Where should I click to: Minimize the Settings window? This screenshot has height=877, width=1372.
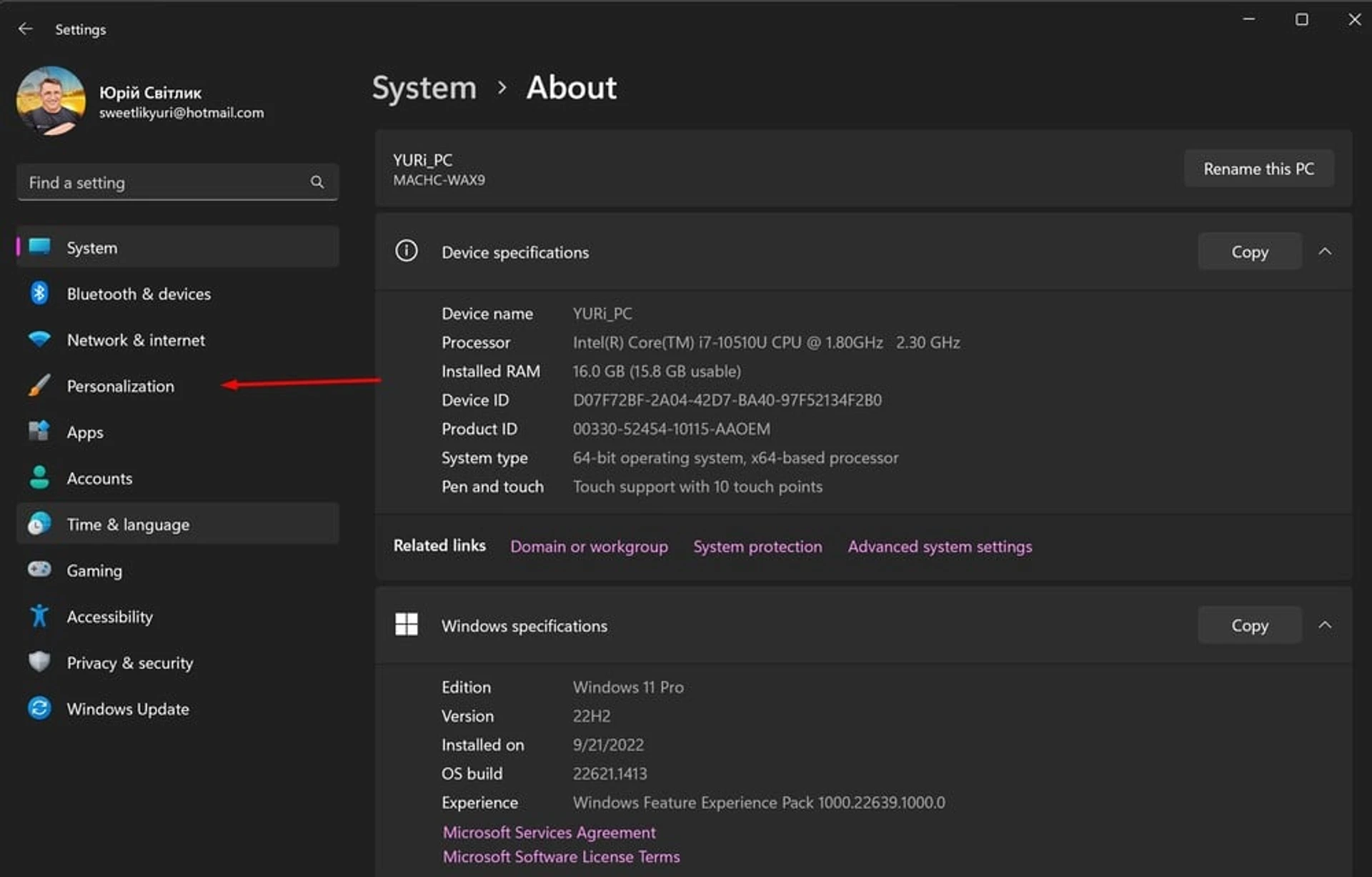tap(1249, 19)
